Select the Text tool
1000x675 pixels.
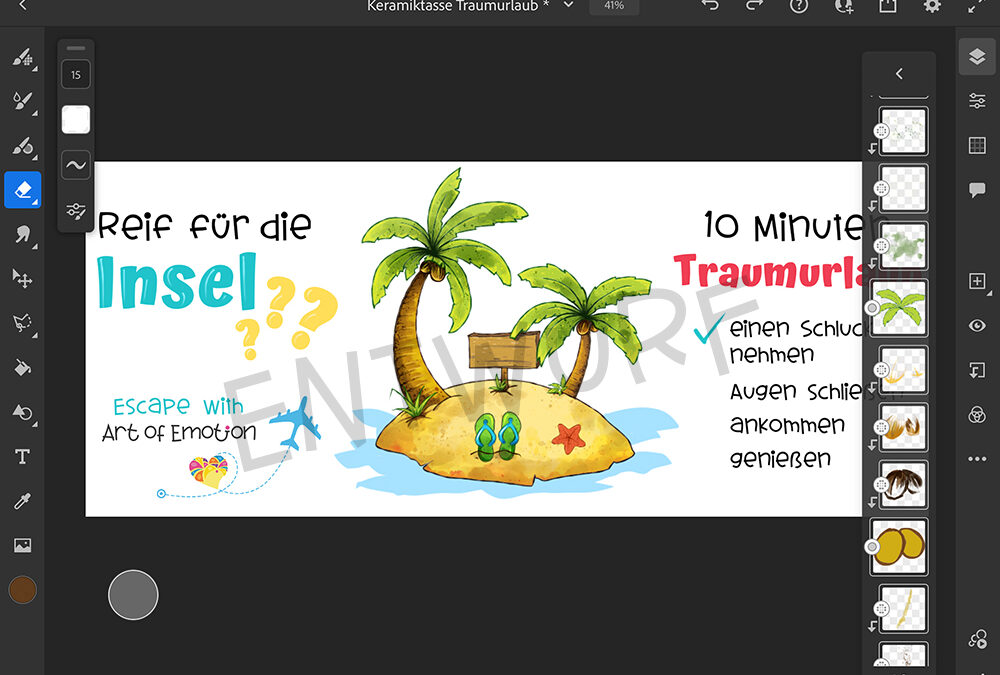pyautogui.click(x=22, y=457)
